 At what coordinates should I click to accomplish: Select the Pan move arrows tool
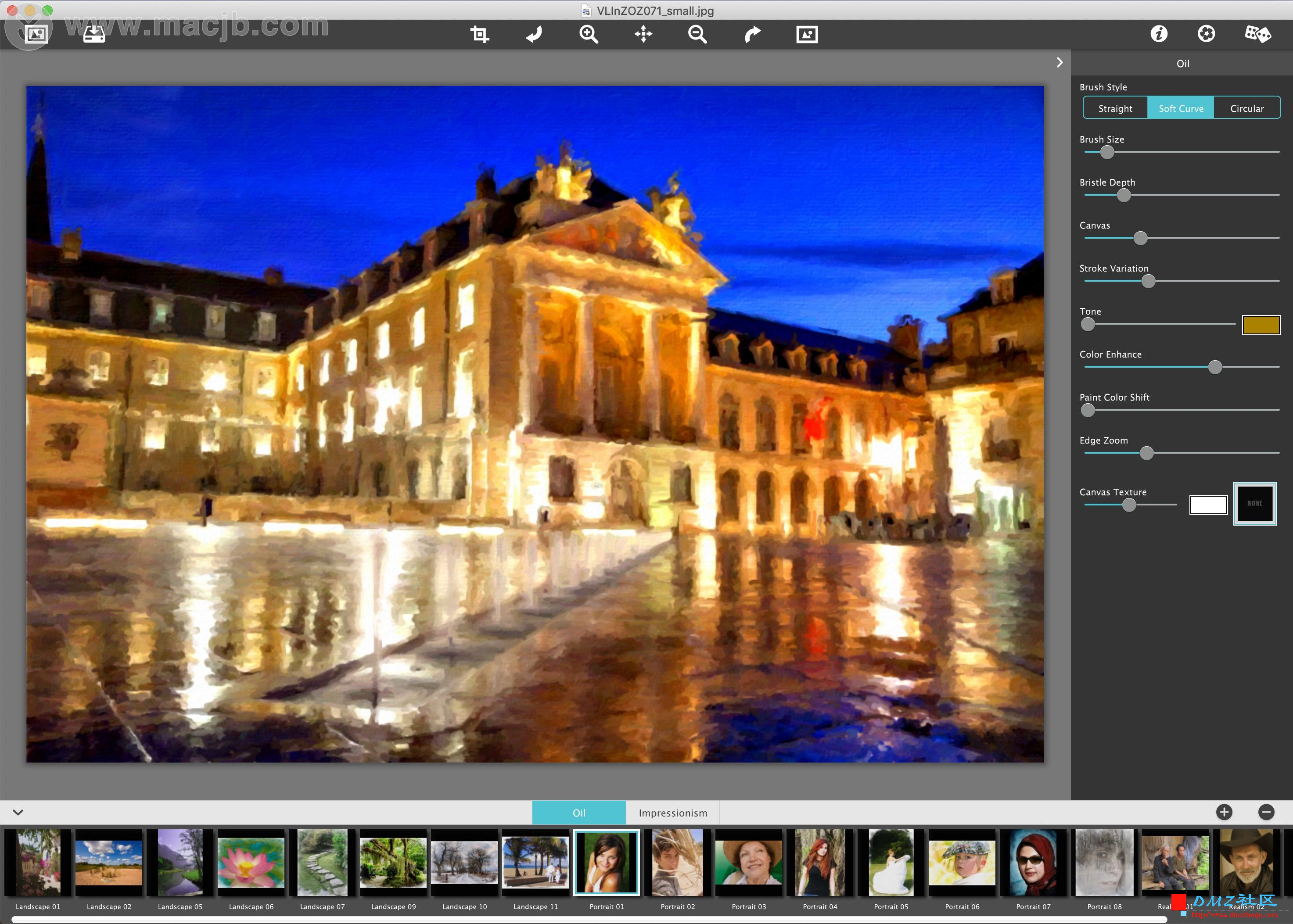(643, 34)
